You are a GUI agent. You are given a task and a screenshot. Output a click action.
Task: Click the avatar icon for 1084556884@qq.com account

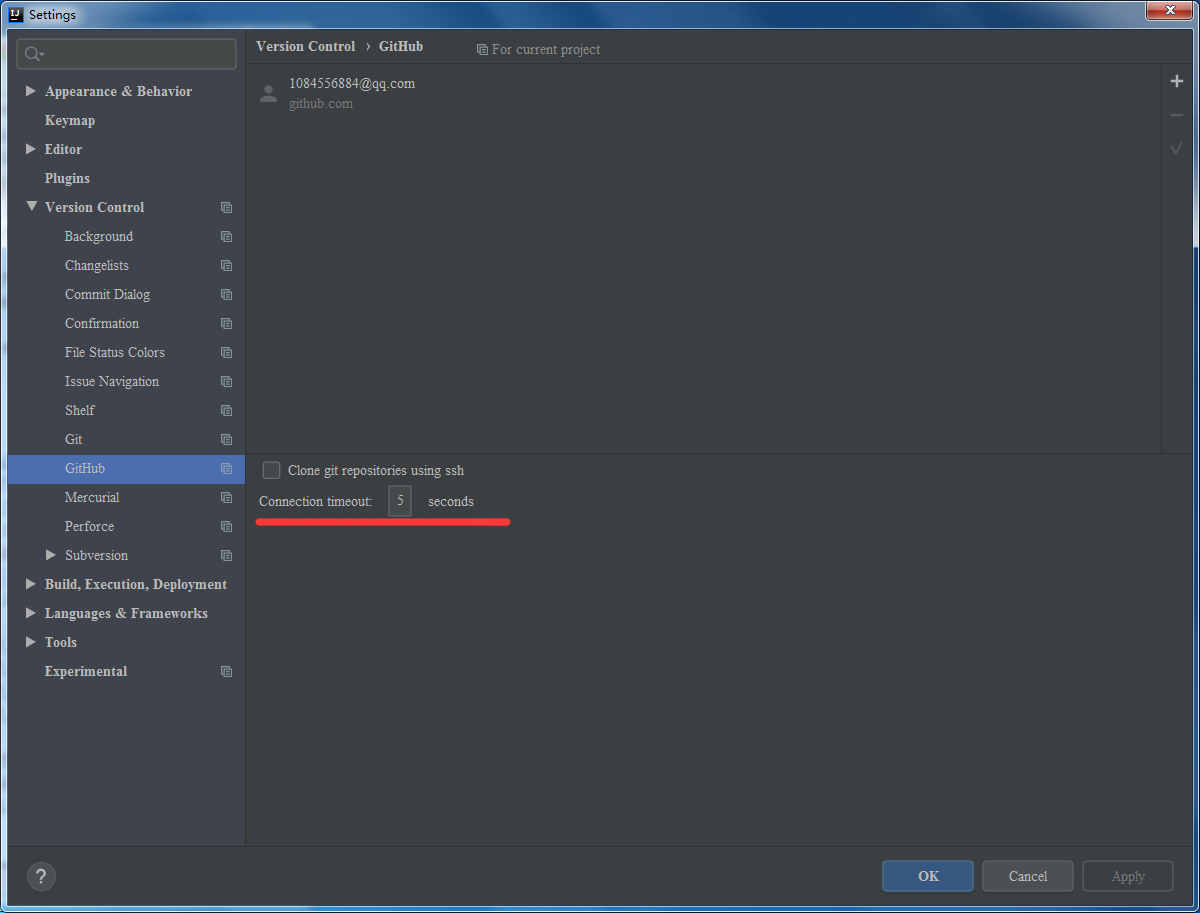pyautogui.click(x=268, y=92)
